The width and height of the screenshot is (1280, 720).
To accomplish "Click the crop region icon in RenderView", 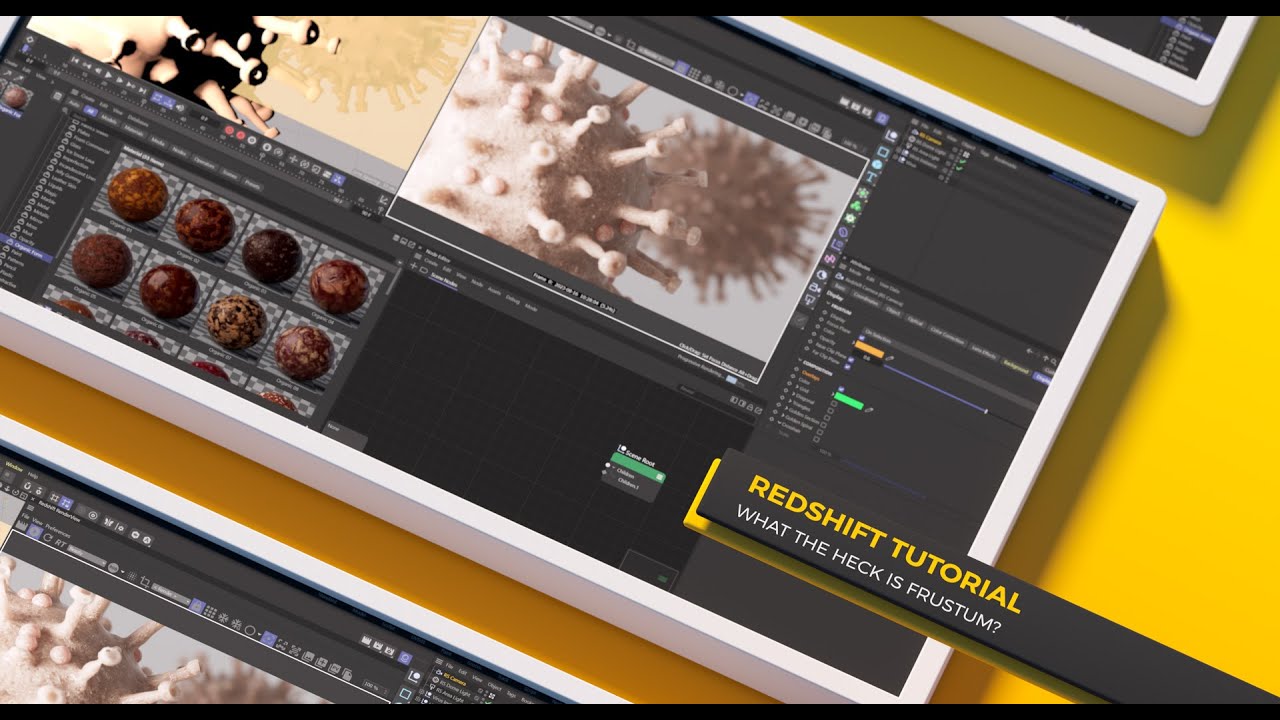I will pos(144,582).
